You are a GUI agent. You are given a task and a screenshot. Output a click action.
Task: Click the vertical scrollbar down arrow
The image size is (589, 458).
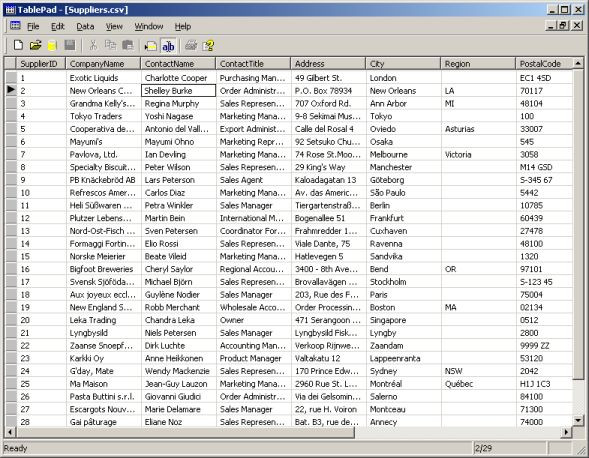[x=578, y=420]
